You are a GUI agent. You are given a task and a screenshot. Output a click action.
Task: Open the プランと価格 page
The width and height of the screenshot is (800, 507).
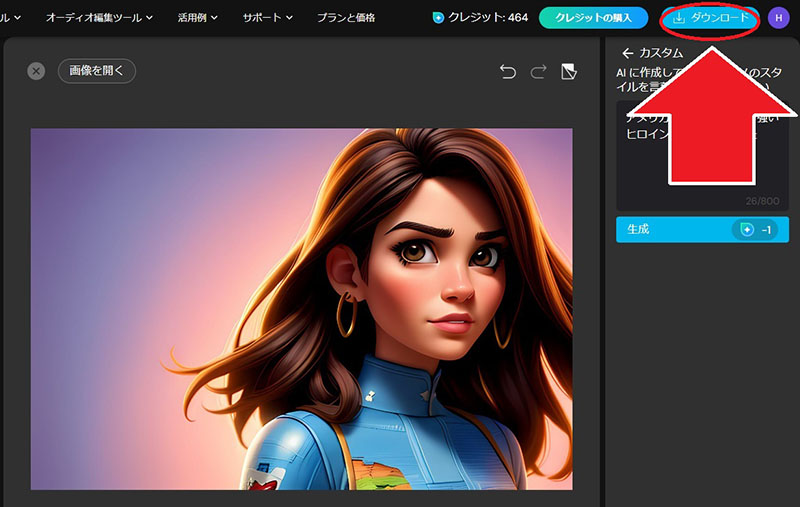coord(346,18)
